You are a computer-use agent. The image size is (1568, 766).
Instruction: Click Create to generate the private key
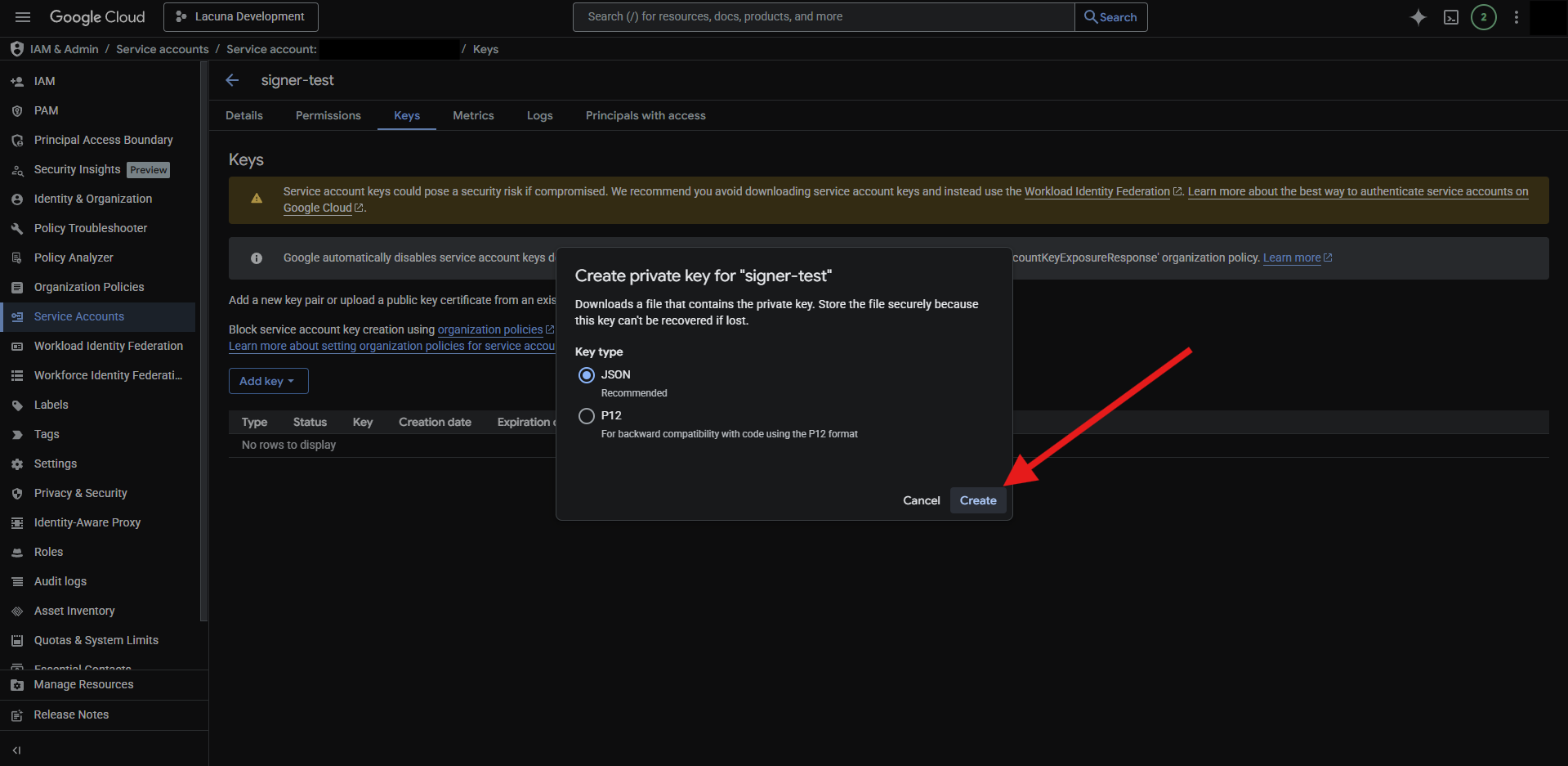click(978, 500)
